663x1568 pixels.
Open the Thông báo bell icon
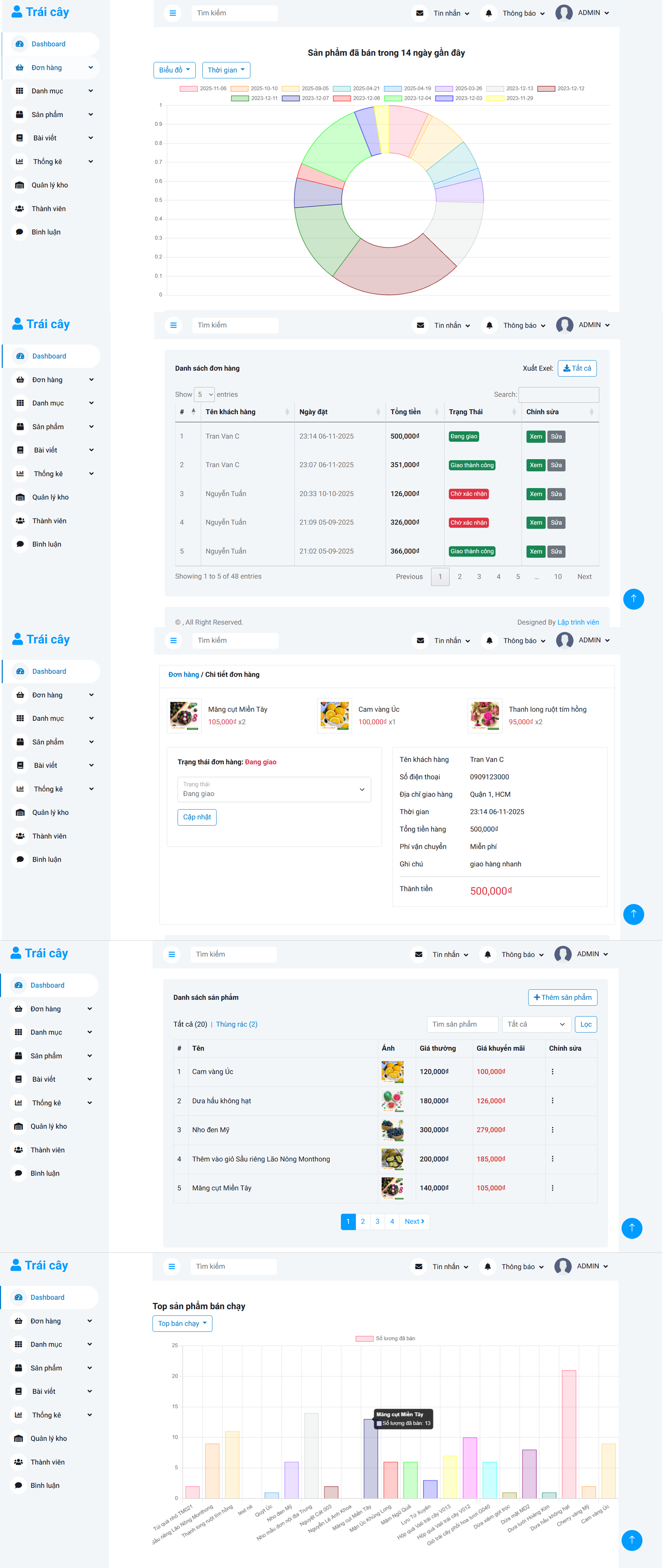click(x=489, y=13)
